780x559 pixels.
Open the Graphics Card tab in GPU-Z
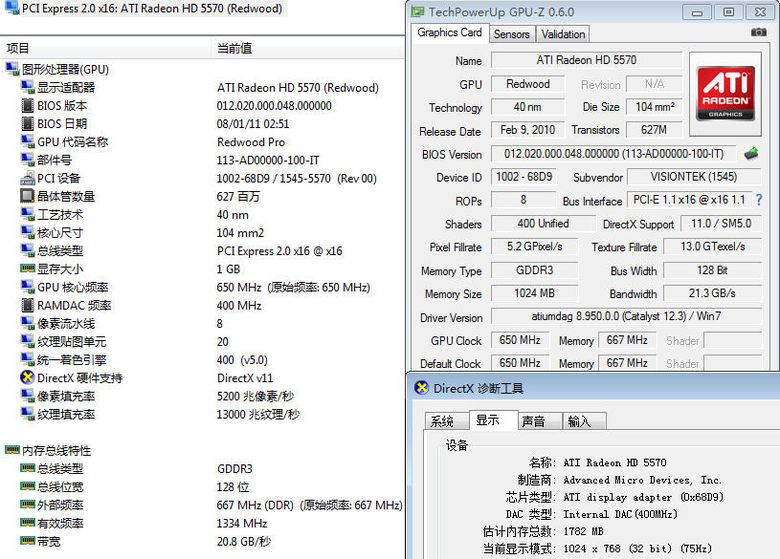coord(450,33)
